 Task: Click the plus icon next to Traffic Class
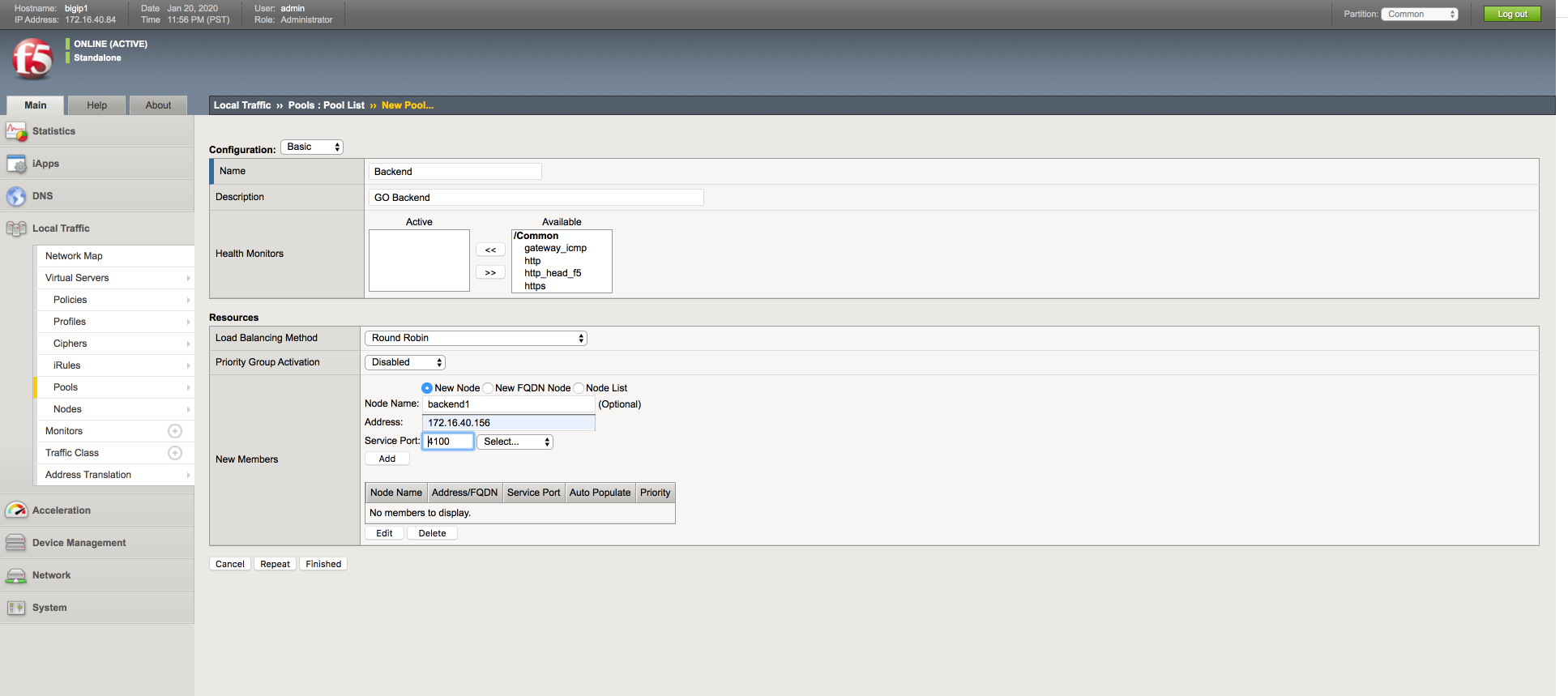tap(175, 453)
